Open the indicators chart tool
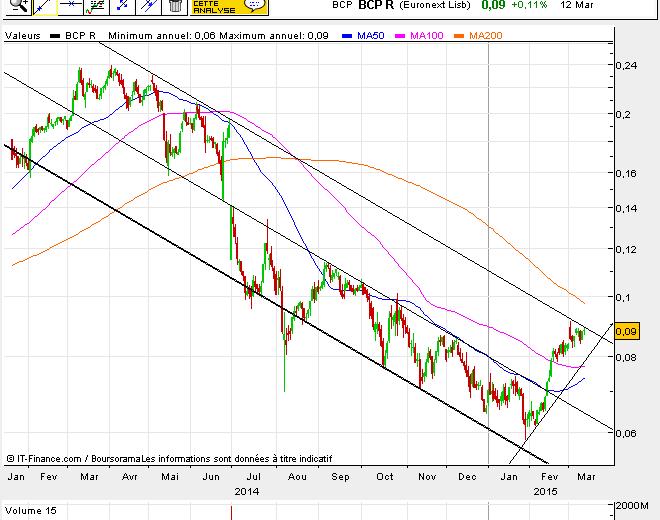Viewport: 660px width, 520px height. tap(96, 6)
